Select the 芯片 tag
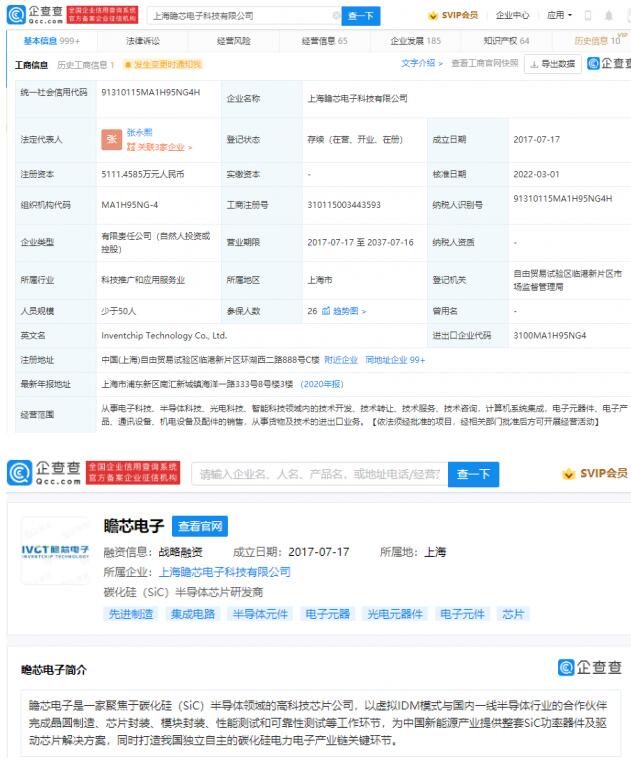Screen dimensions: 631x764 pos(513,614)
